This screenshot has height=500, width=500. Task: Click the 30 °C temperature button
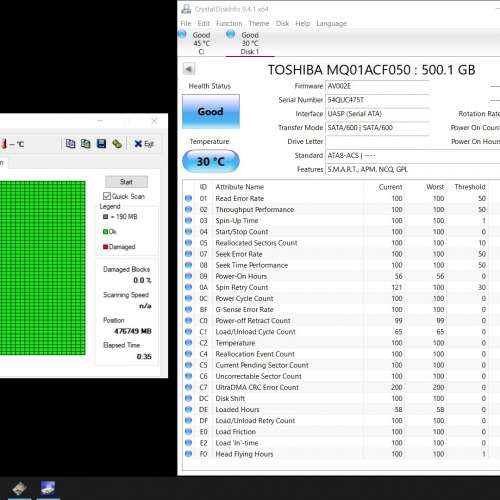211,161
